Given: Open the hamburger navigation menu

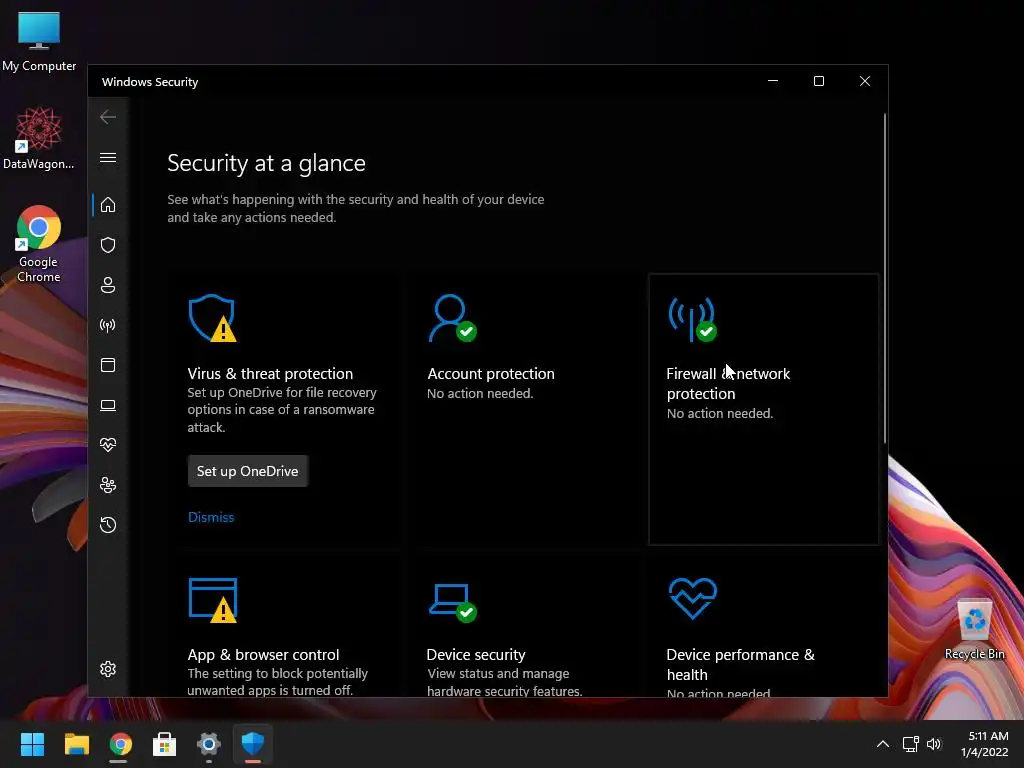Looking at the screenshot, I should [108, 158].
